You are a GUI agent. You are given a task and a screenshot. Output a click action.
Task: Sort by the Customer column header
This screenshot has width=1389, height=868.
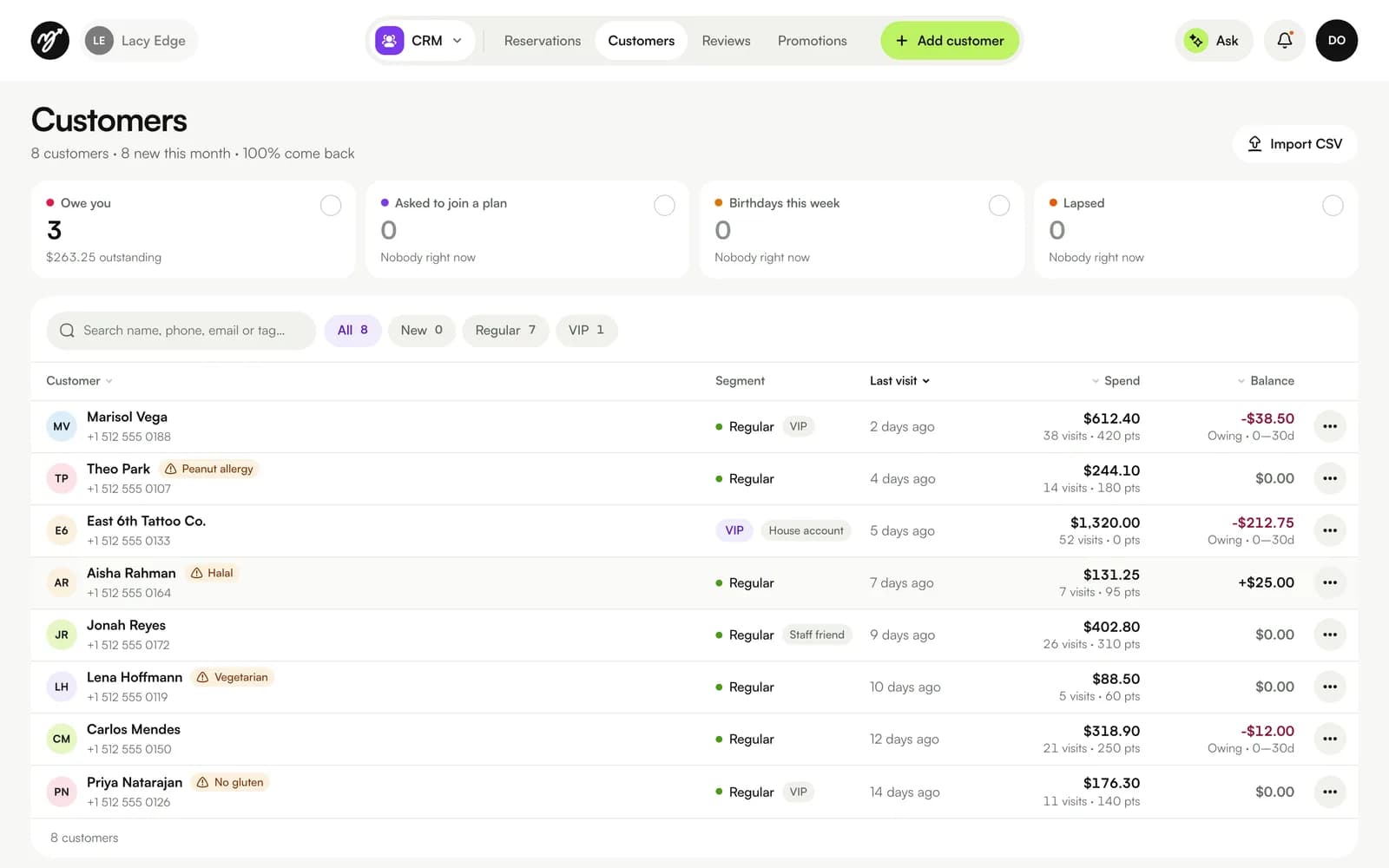(x=79, y=381)
